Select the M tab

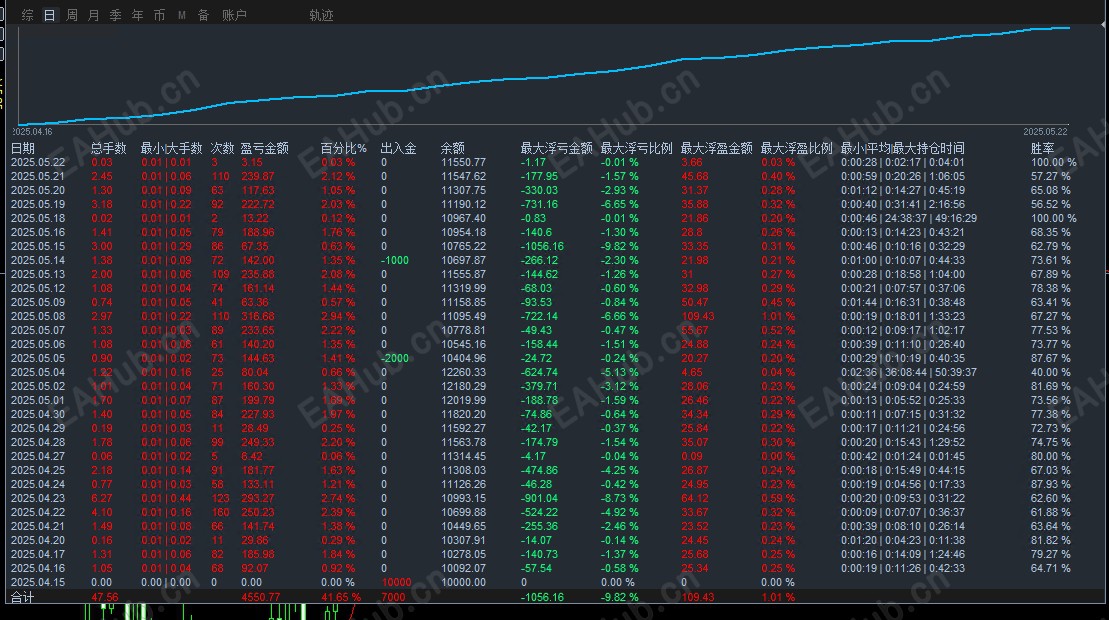[x=182, y=15]
